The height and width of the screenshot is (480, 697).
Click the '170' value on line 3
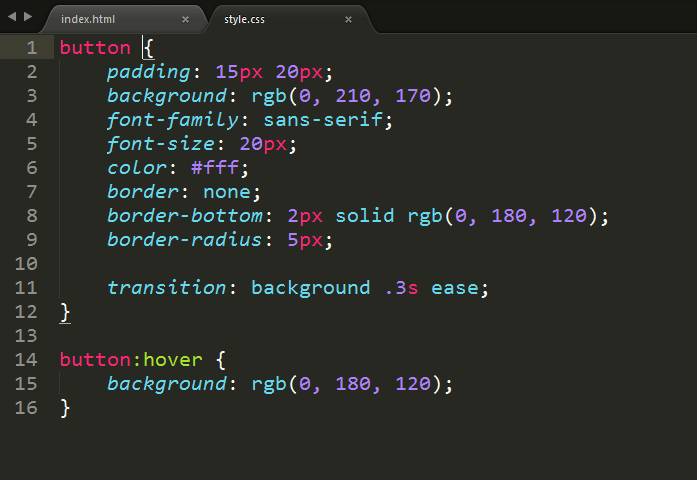tap(413, 96)
